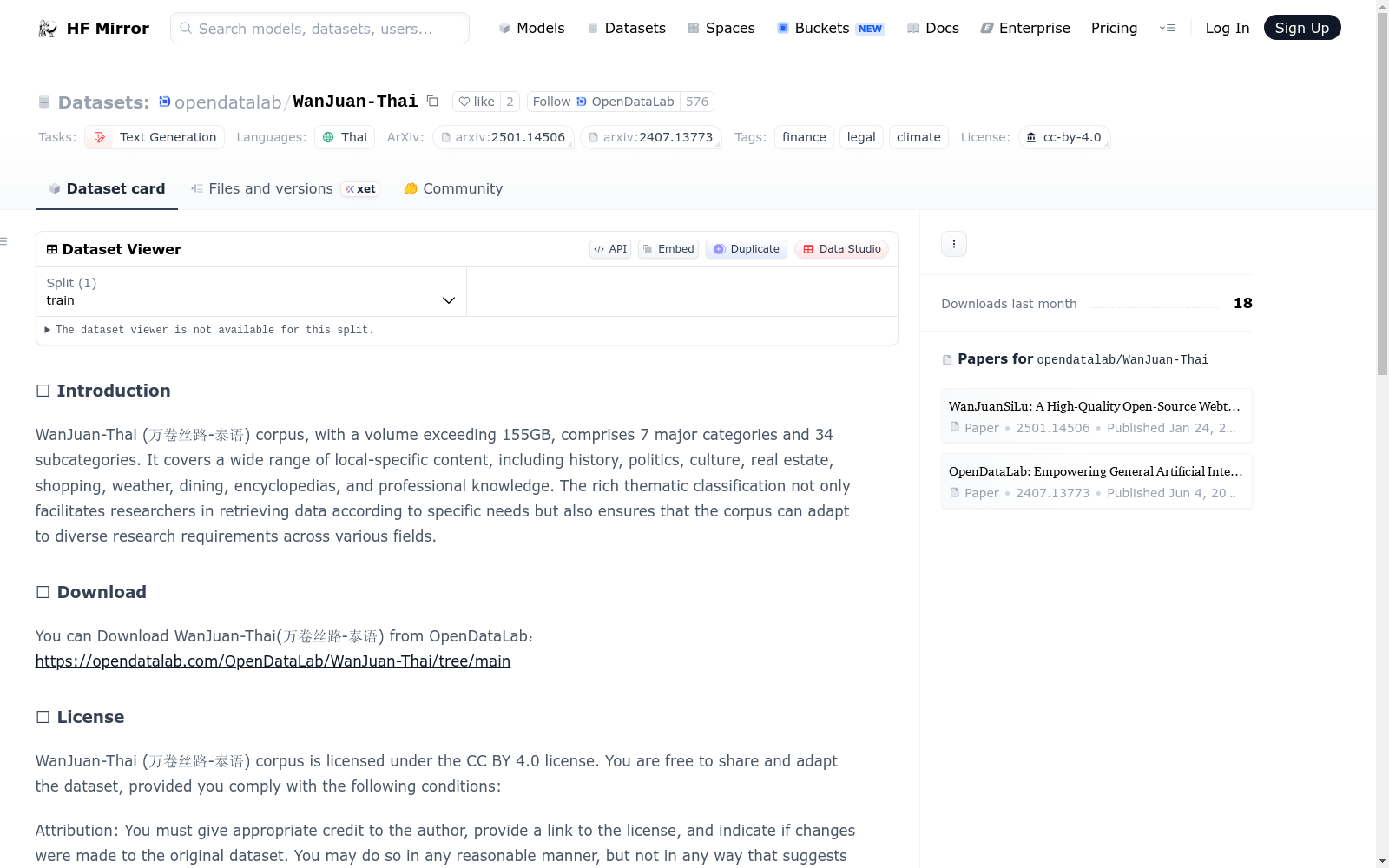The width and height of the screenshot is (1389, 868).
Task: Open the Pricing page
Action: point(1114,28)
